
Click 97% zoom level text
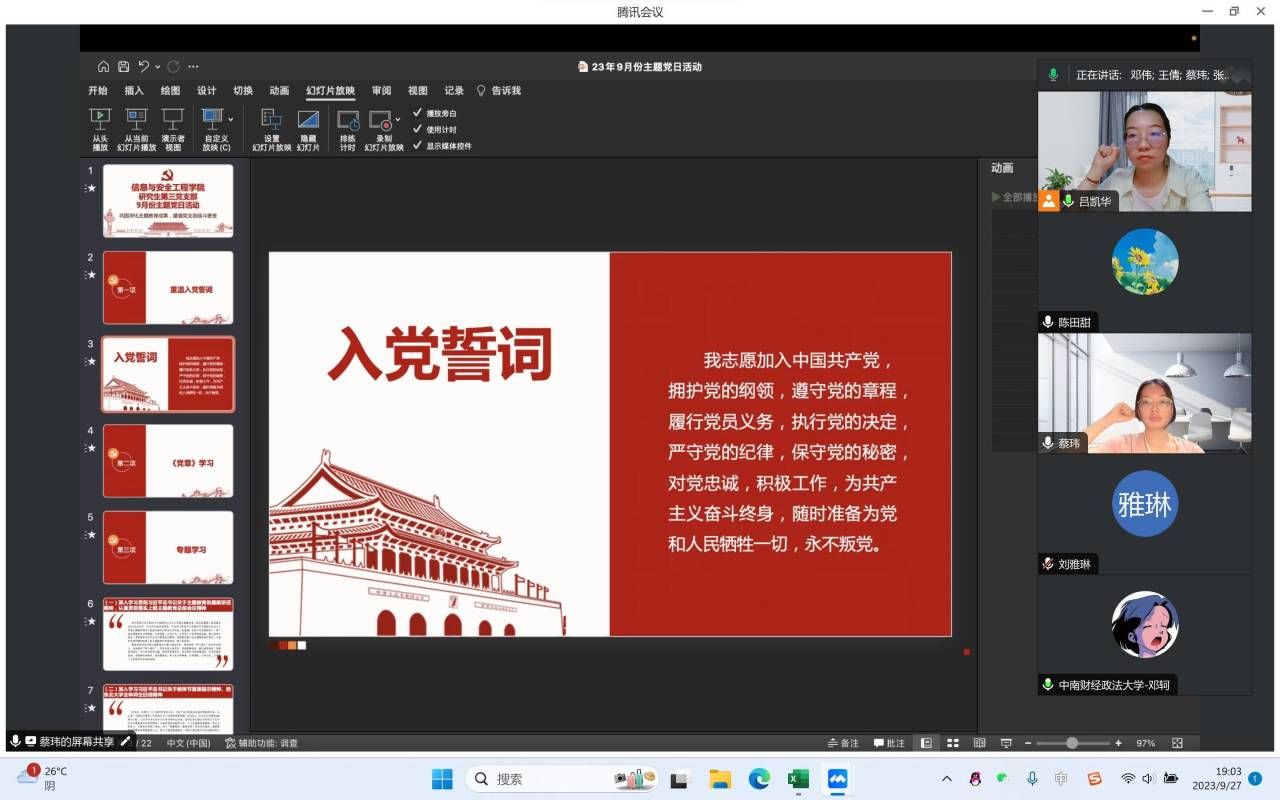point(1146,743)
